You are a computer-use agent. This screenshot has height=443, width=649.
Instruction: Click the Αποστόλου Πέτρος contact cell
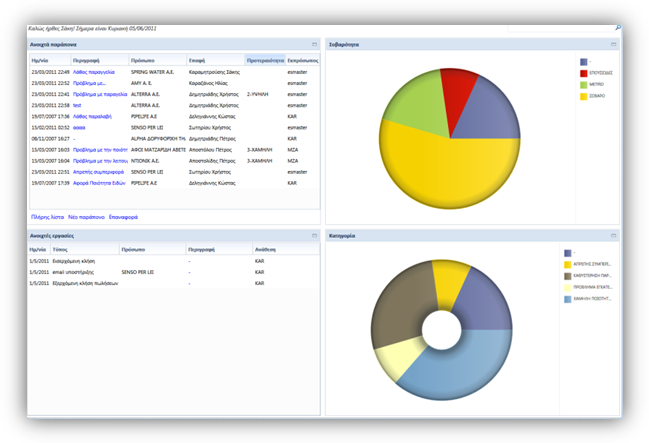click(x=210, y=150)
